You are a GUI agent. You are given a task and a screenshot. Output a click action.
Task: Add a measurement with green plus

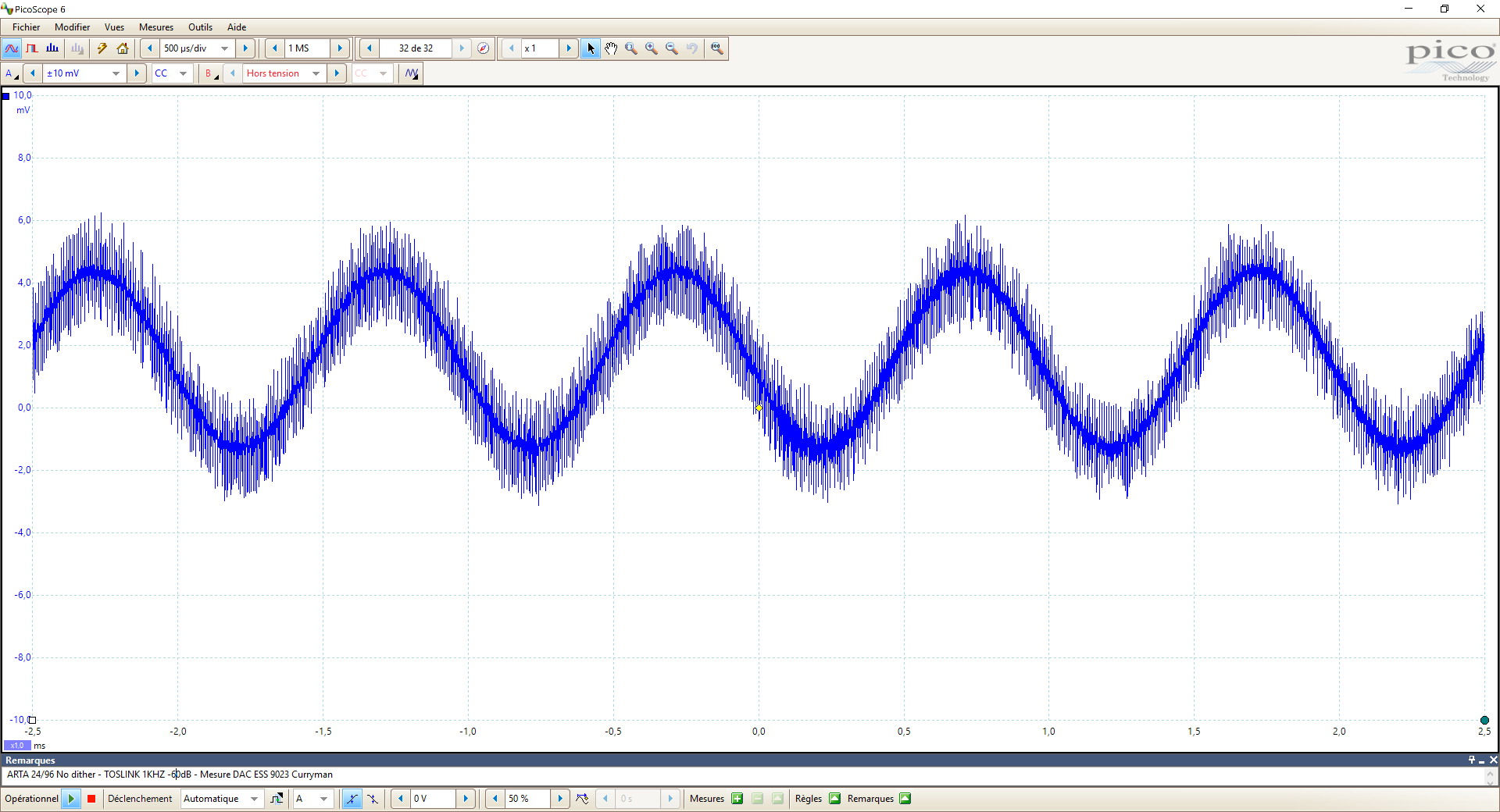pos(737,799)
